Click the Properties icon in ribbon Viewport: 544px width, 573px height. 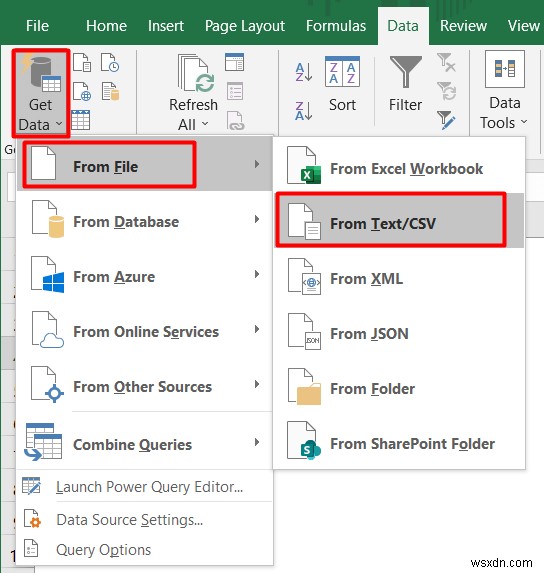click(x=235, y=91)
